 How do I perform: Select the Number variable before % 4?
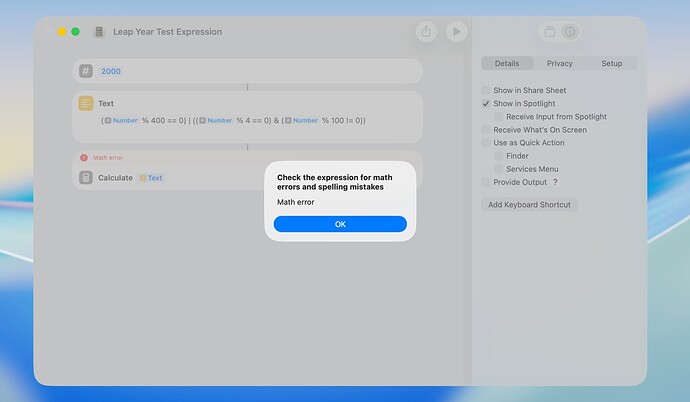(x=216, y=120)
